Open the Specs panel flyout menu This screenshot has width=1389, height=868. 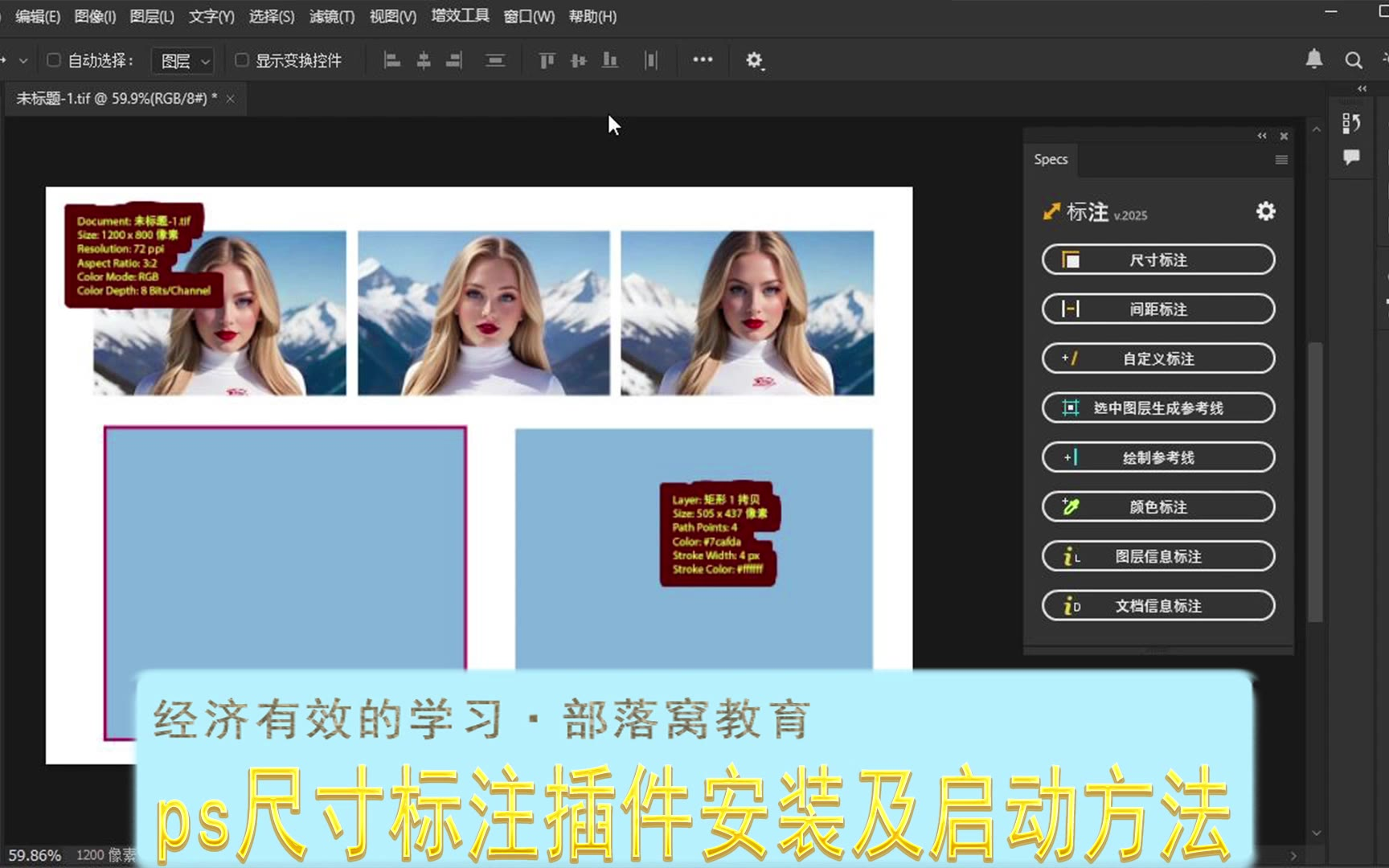pyautogui.click(x=1281, y=160)
